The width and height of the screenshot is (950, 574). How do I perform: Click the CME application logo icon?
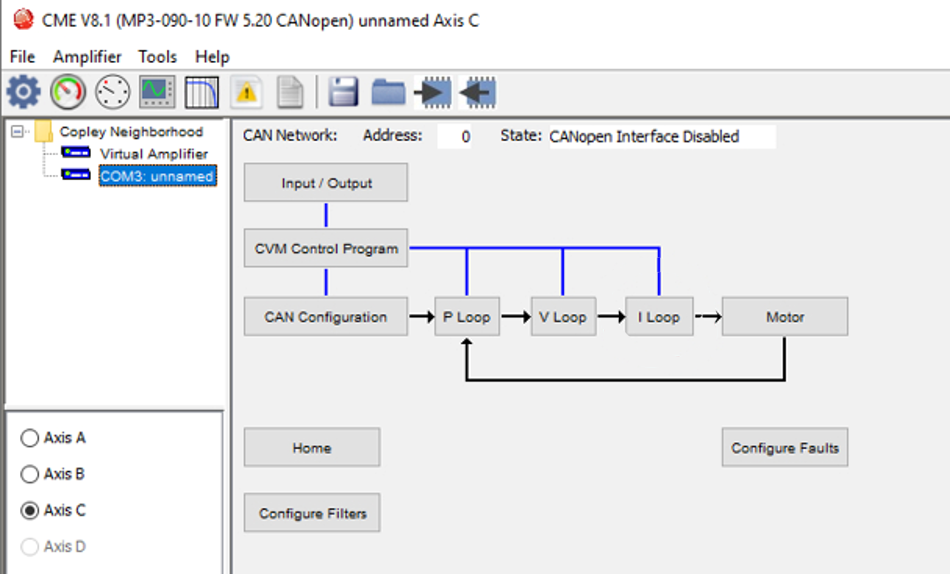pyautogui.click(x=24, y=19)
